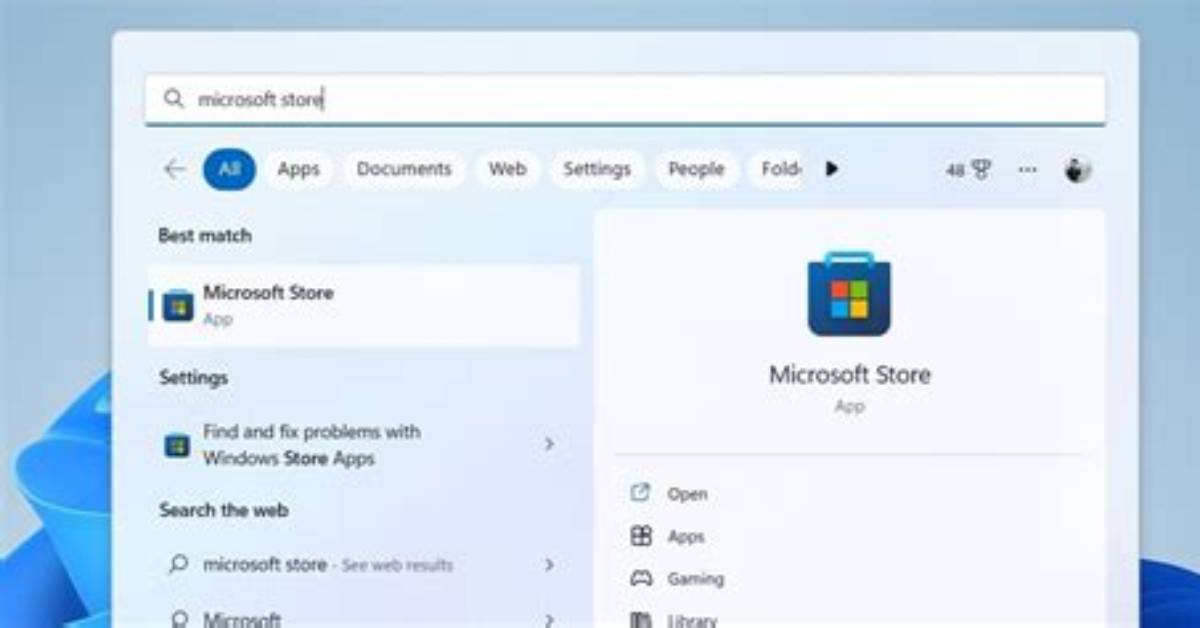The height and width of the screenshot is (628, 1200).
Task: Click the 'Settings' section heading in results
Action: click(193, 377)
